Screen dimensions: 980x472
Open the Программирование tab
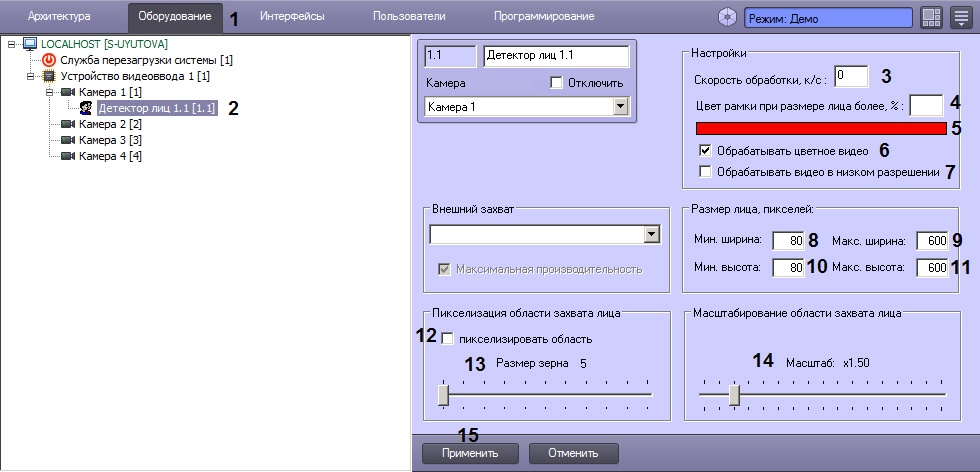(x=543, y=17)
